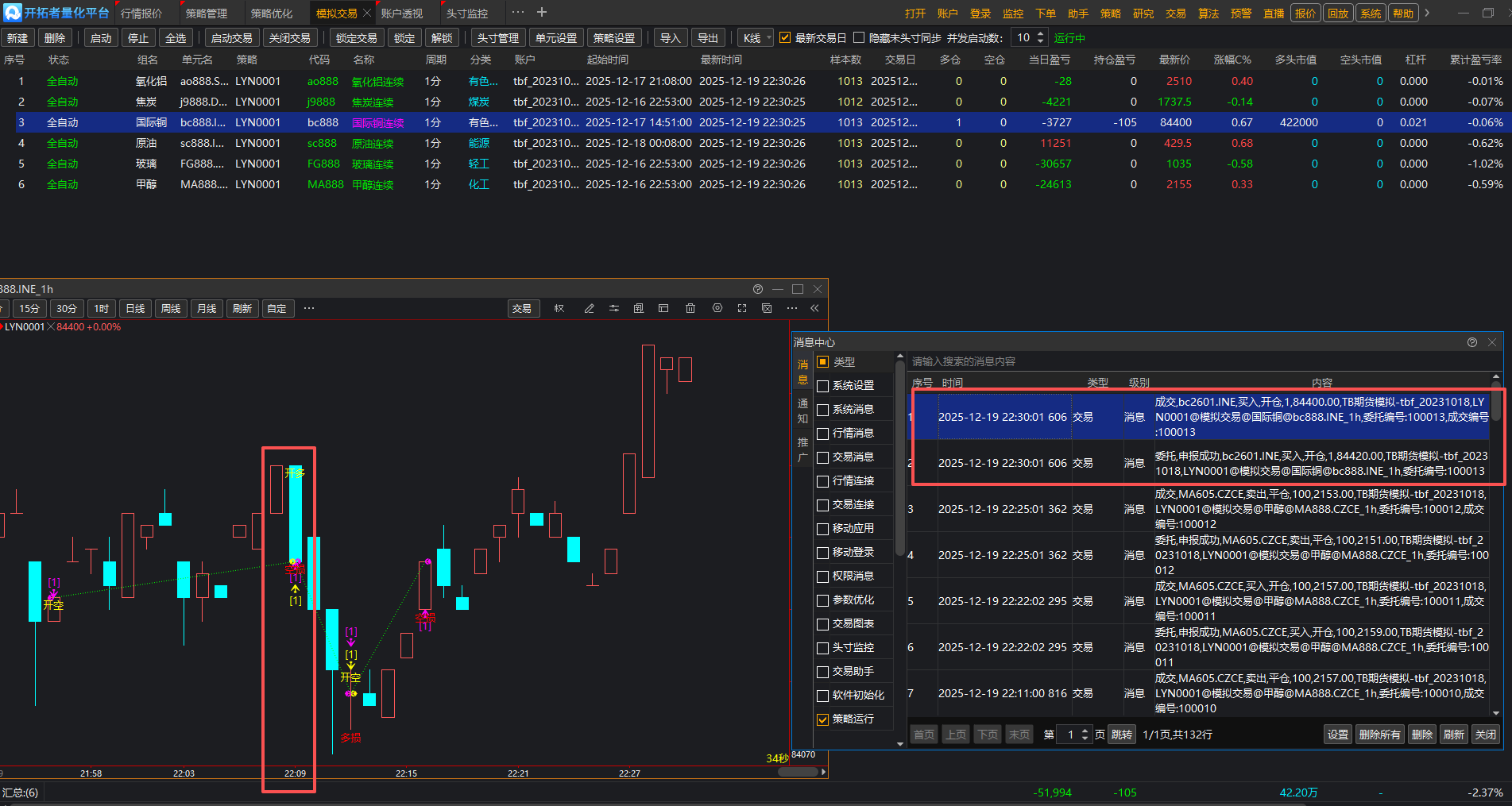
Task: Click the trash delete icon in chart toolbar
Action: (x=690, y=308)
